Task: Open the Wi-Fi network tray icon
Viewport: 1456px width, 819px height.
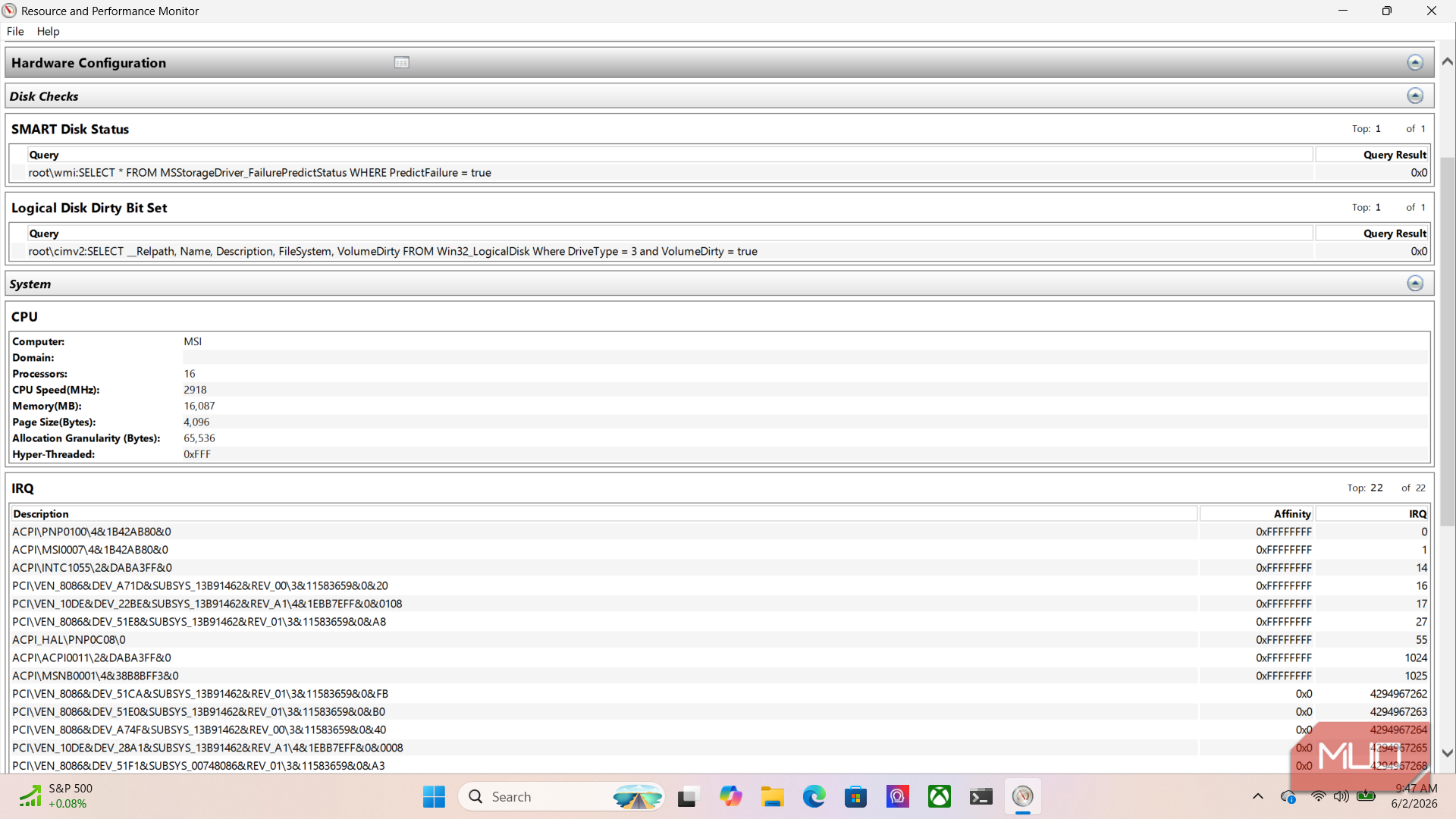Action: (1319, 796)
